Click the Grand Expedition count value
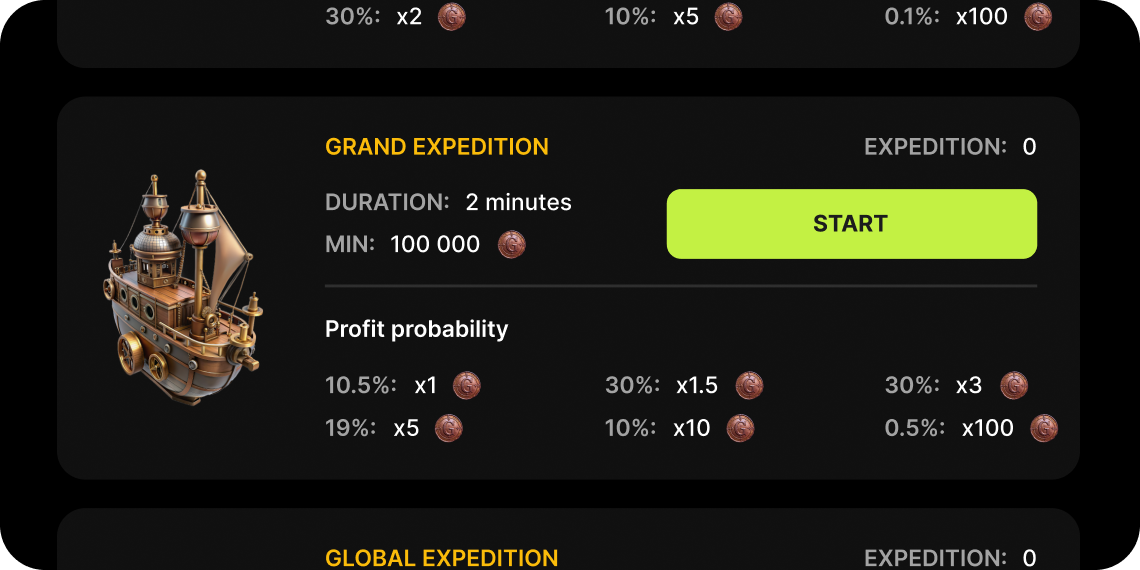This screenshot has width=1140, height=570. point(1029,147)
